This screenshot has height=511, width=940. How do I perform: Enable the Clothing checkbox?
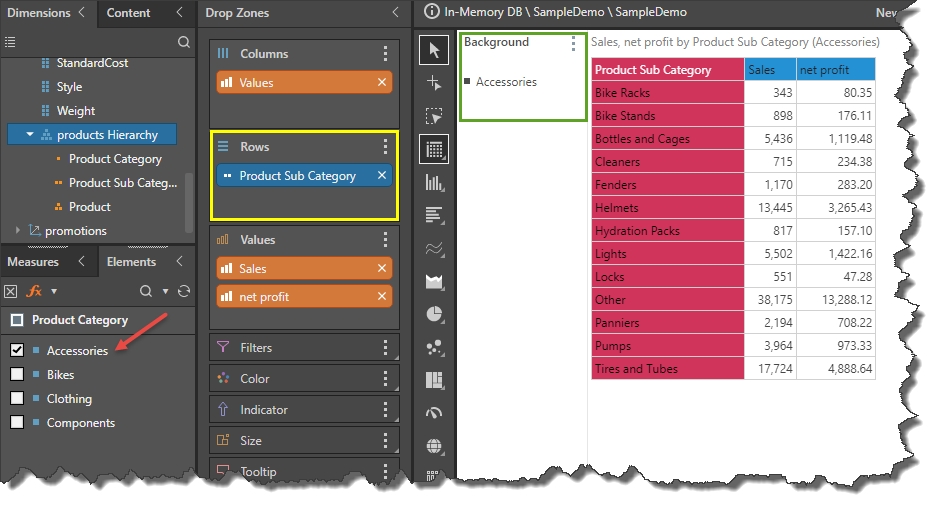tap(17, 399)
